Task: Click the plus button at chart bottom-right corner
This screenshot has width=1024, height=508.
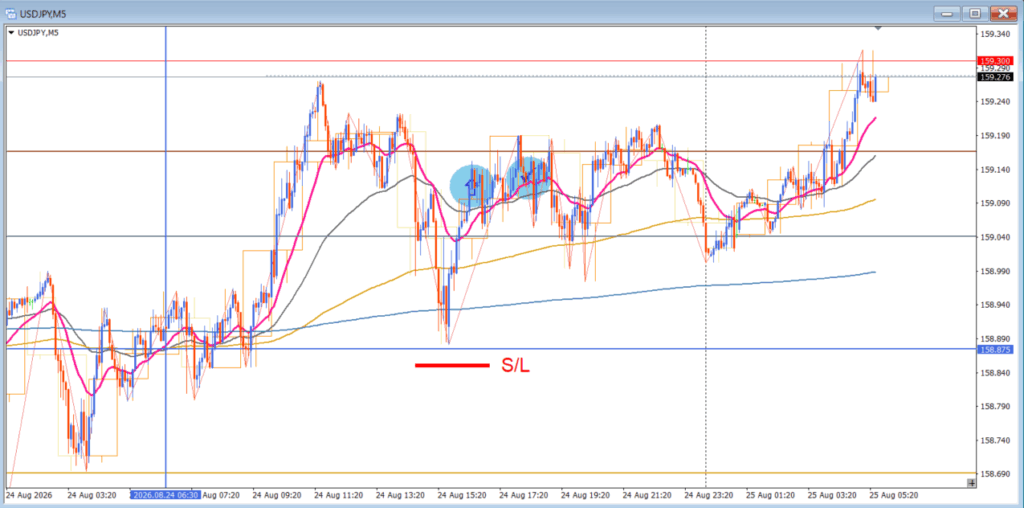Action: point(971,483)
